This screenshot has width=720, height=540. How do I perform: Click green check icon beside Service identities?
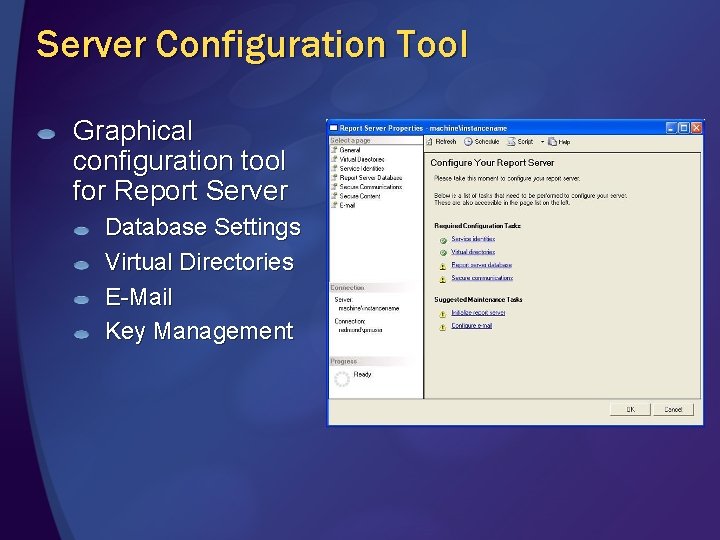[x=443, y=240]
